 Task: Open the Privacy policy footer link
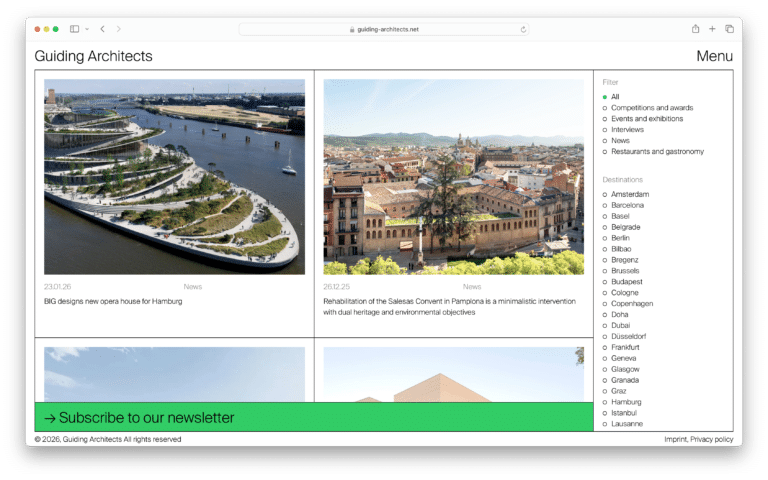pyautogui.click(x=712, y=439)
